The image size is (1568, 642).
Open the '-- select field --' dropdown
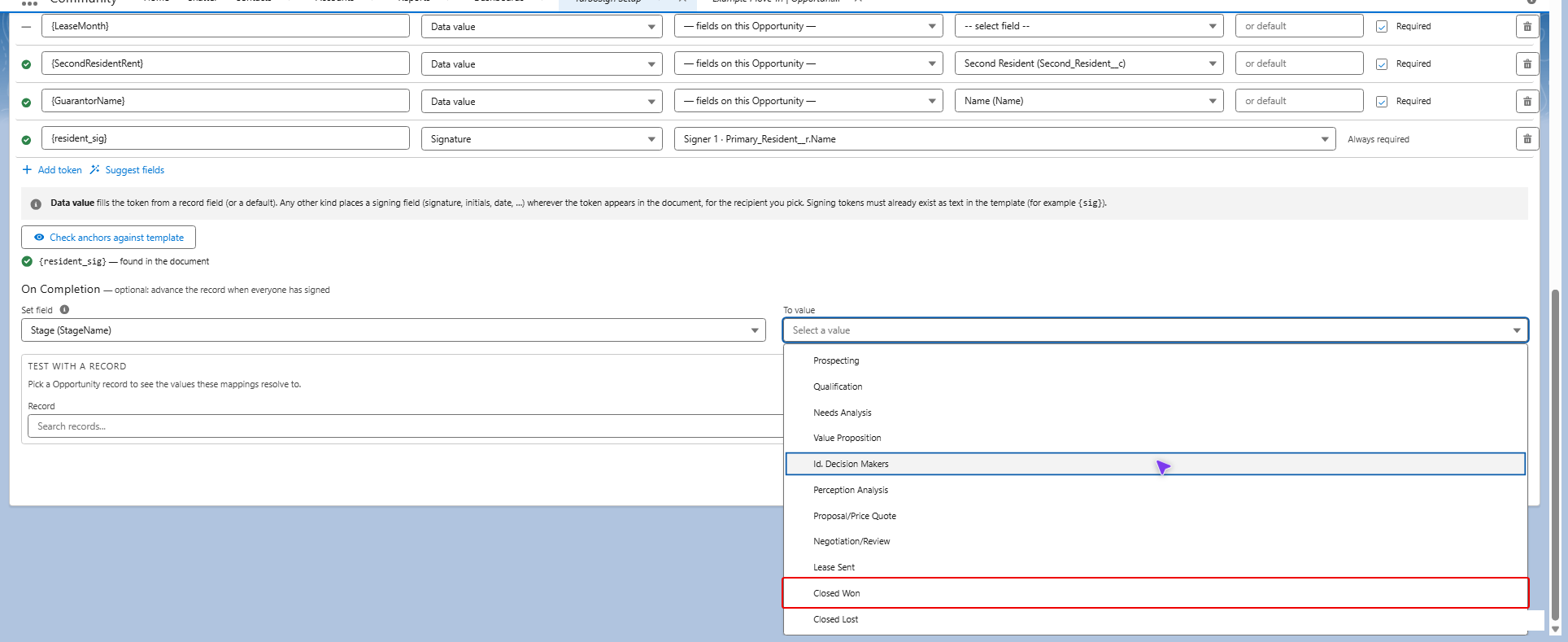pyautogui.click(x=1089, y=26)
